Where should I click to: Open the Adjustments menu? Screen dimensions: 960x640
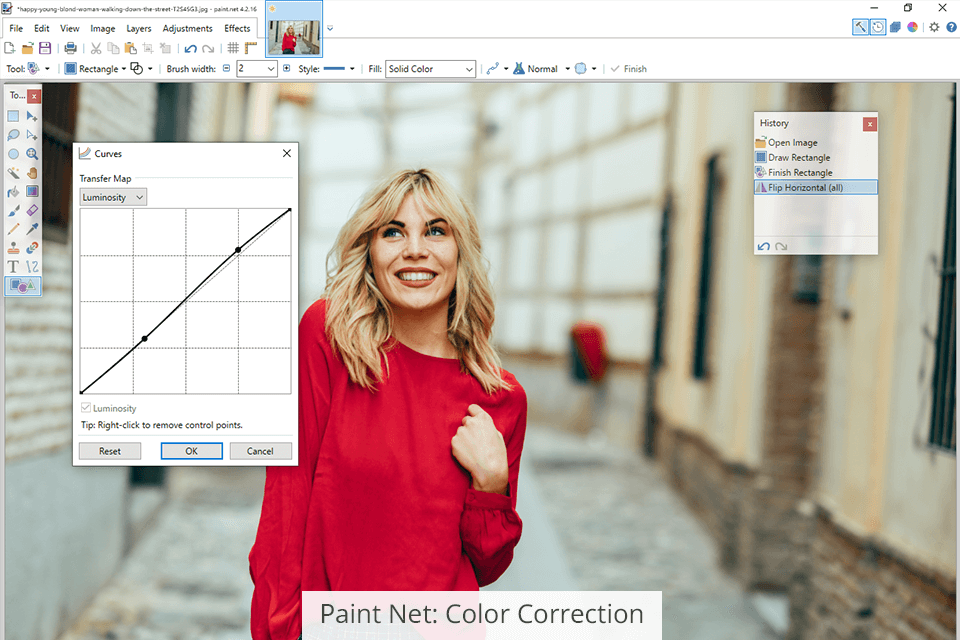click(187, 28)
